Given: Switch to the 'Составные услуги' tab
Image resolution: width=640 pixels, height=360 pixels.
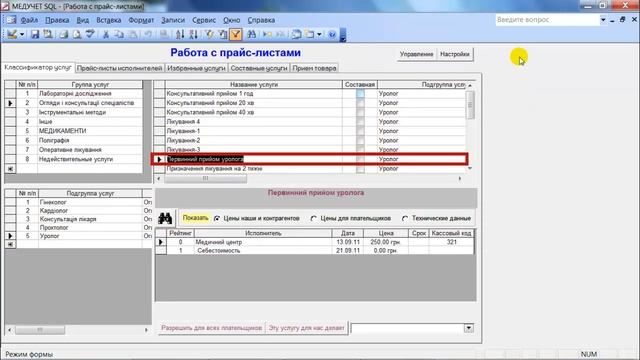Looking at the screenshot, I should pyautogui.click(x=259, y=68).
